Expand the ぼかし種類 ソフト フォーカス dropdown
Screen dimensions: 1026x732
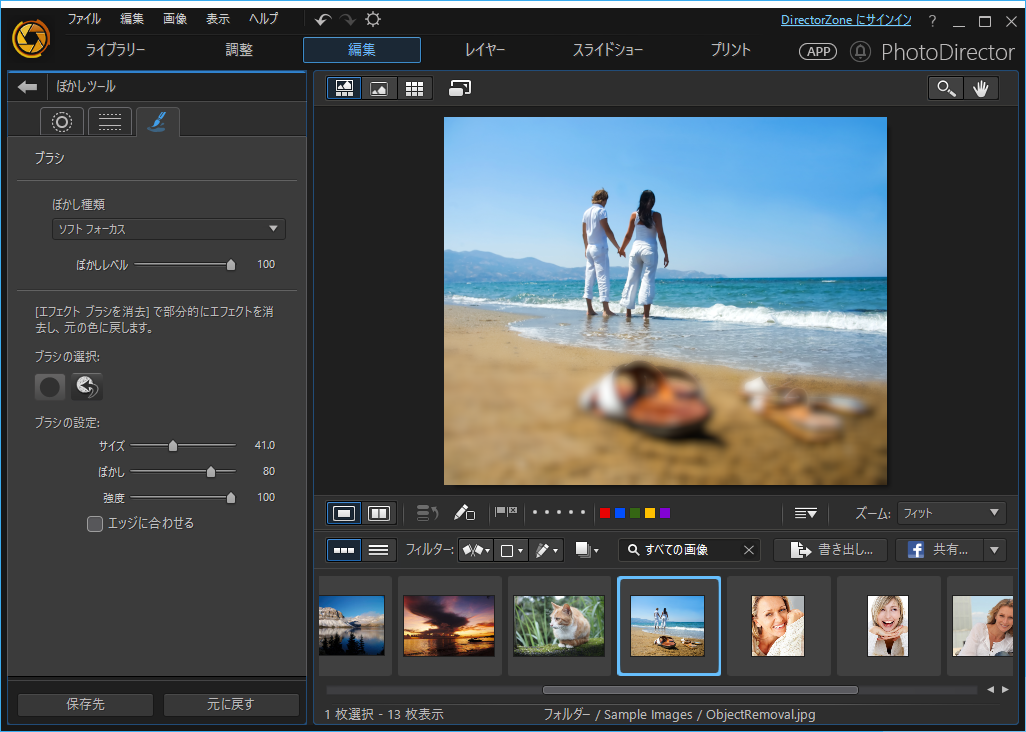coord(169,229)
